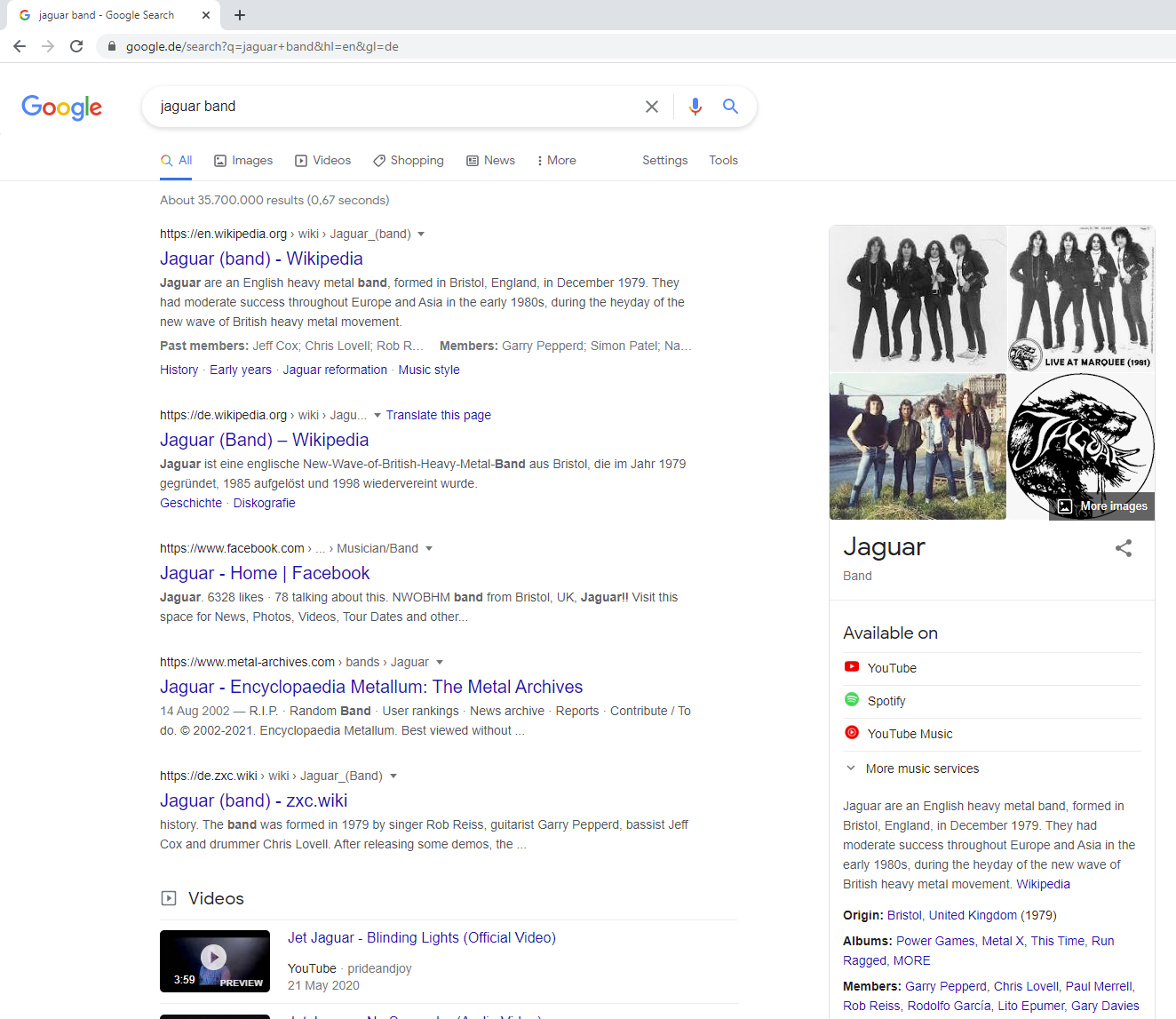Close the jaguar band tab
The width and height of the screenshot is (1176, 1019).
206,15
